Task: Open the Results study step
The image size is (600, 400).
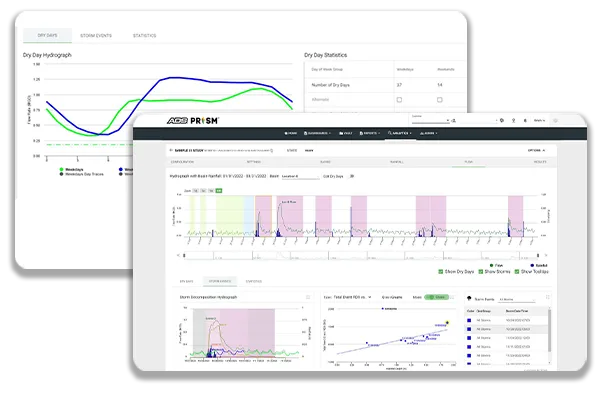Action: 540,162
